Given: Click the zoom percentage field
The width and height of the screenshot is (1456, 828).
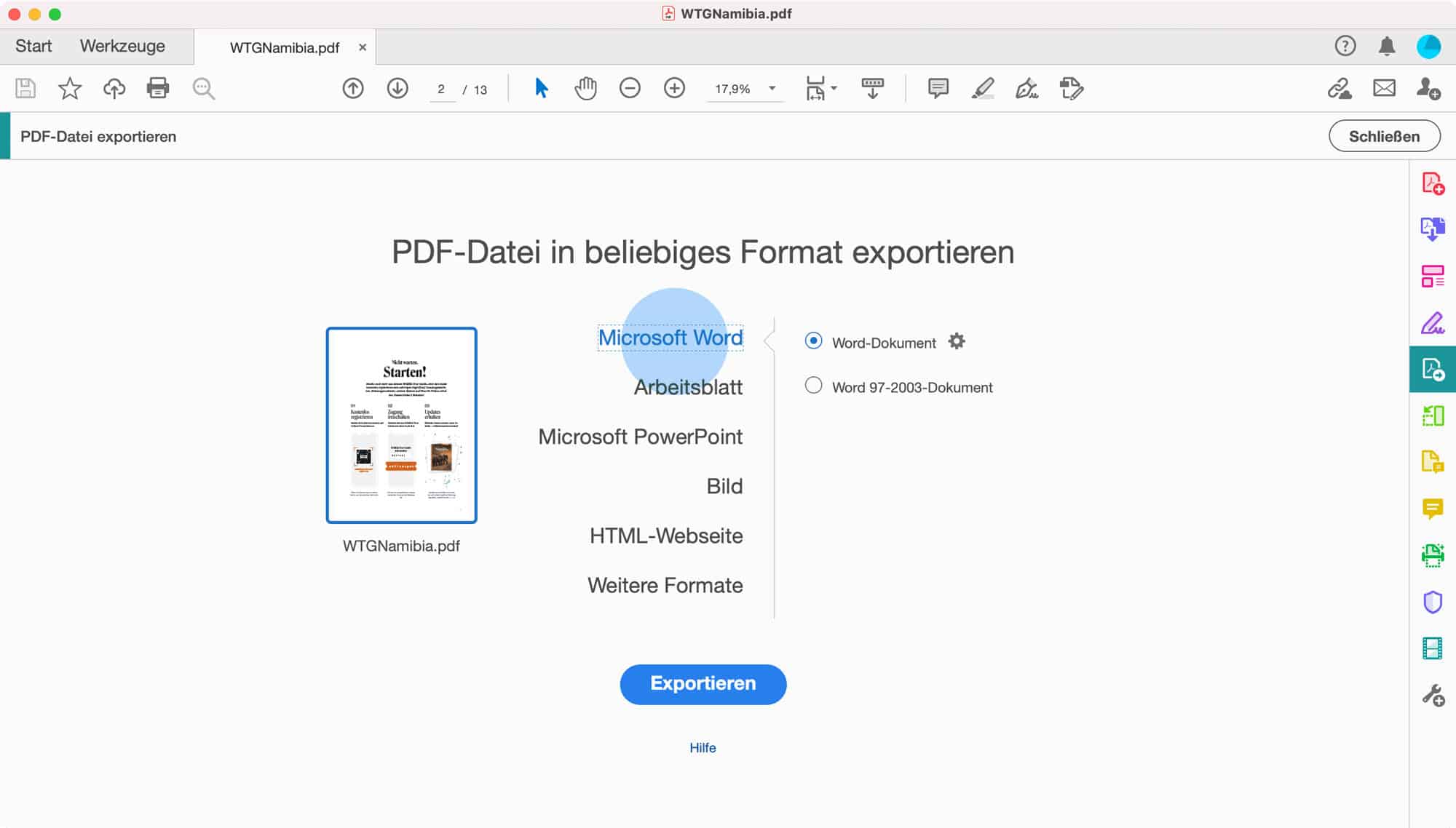Looking at the screenshot, I should pyautogui.click(x=732, y=89).
